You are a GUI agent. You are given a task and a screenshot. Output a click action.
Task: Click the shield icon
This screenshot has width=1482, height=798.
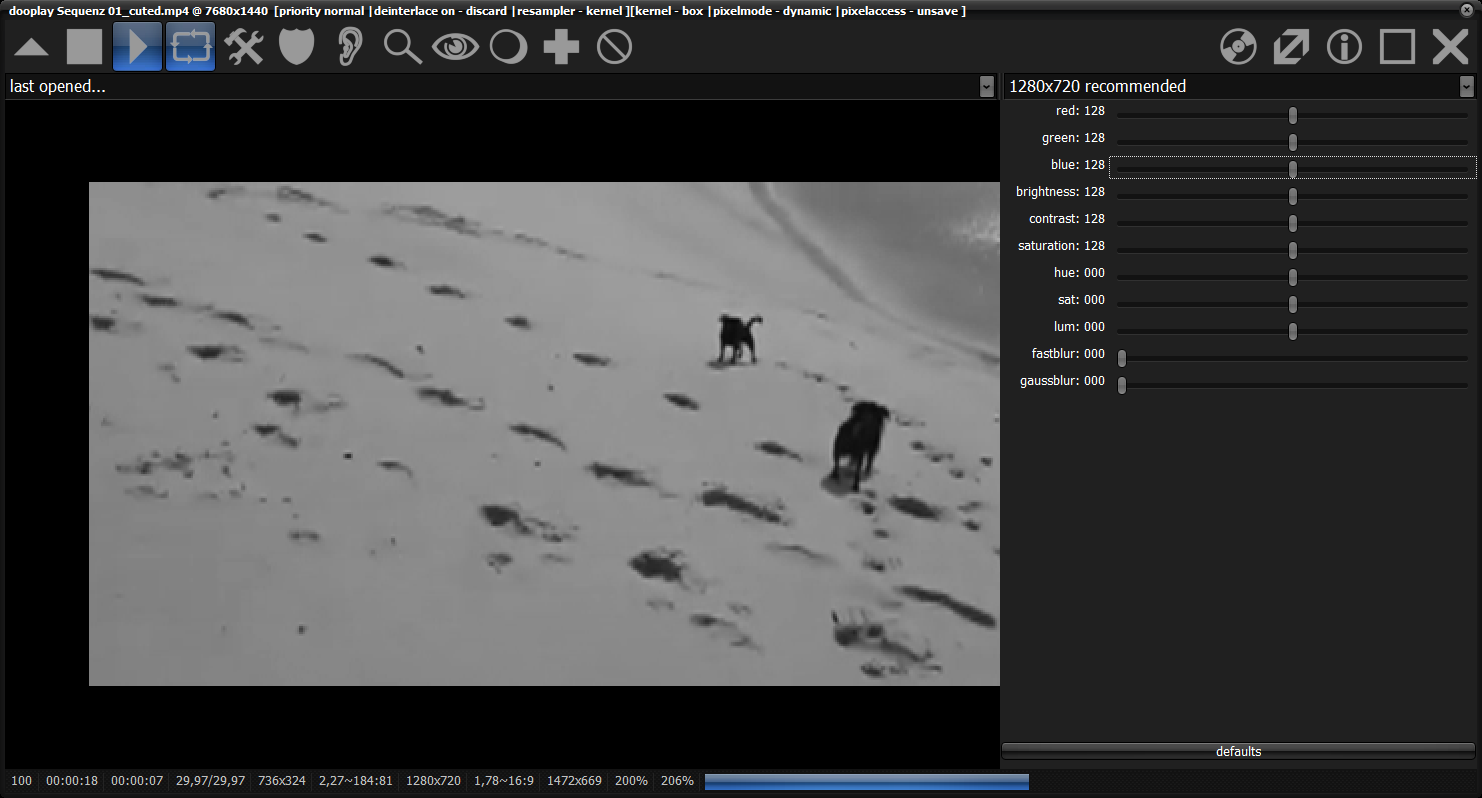(x=297, y=47)
